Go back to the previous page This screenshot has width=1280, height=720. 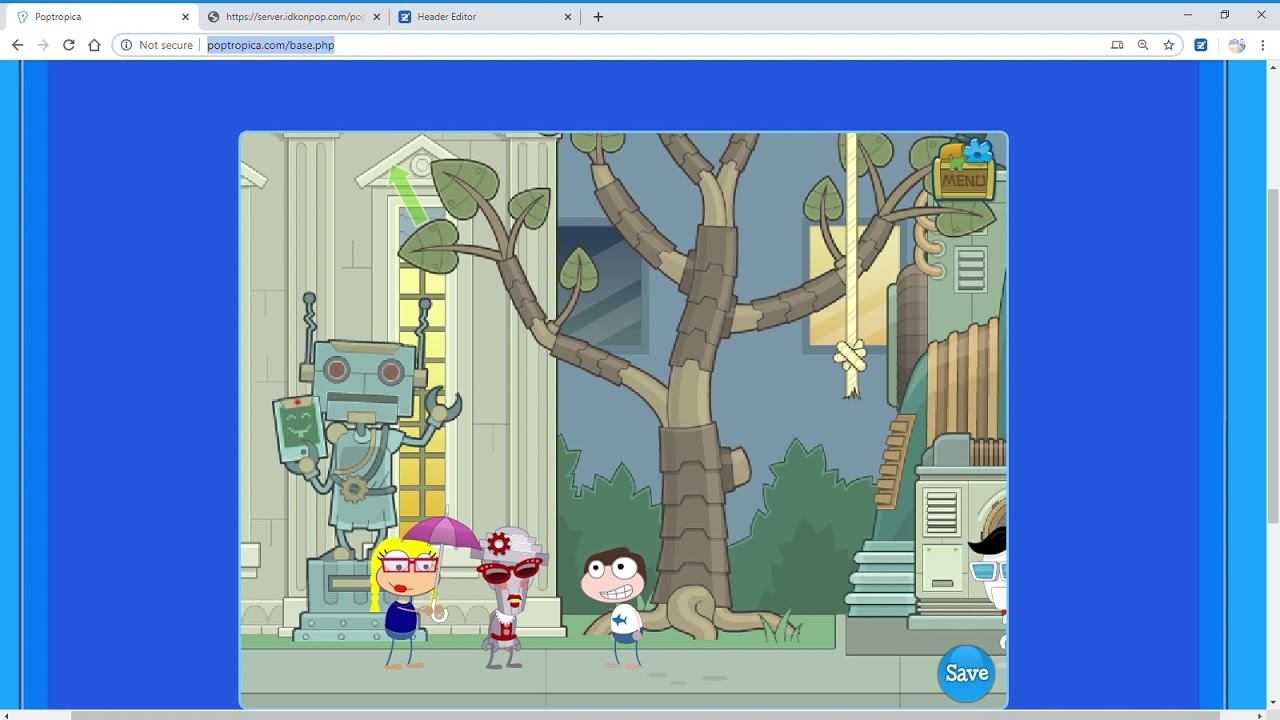coord(17,45)
